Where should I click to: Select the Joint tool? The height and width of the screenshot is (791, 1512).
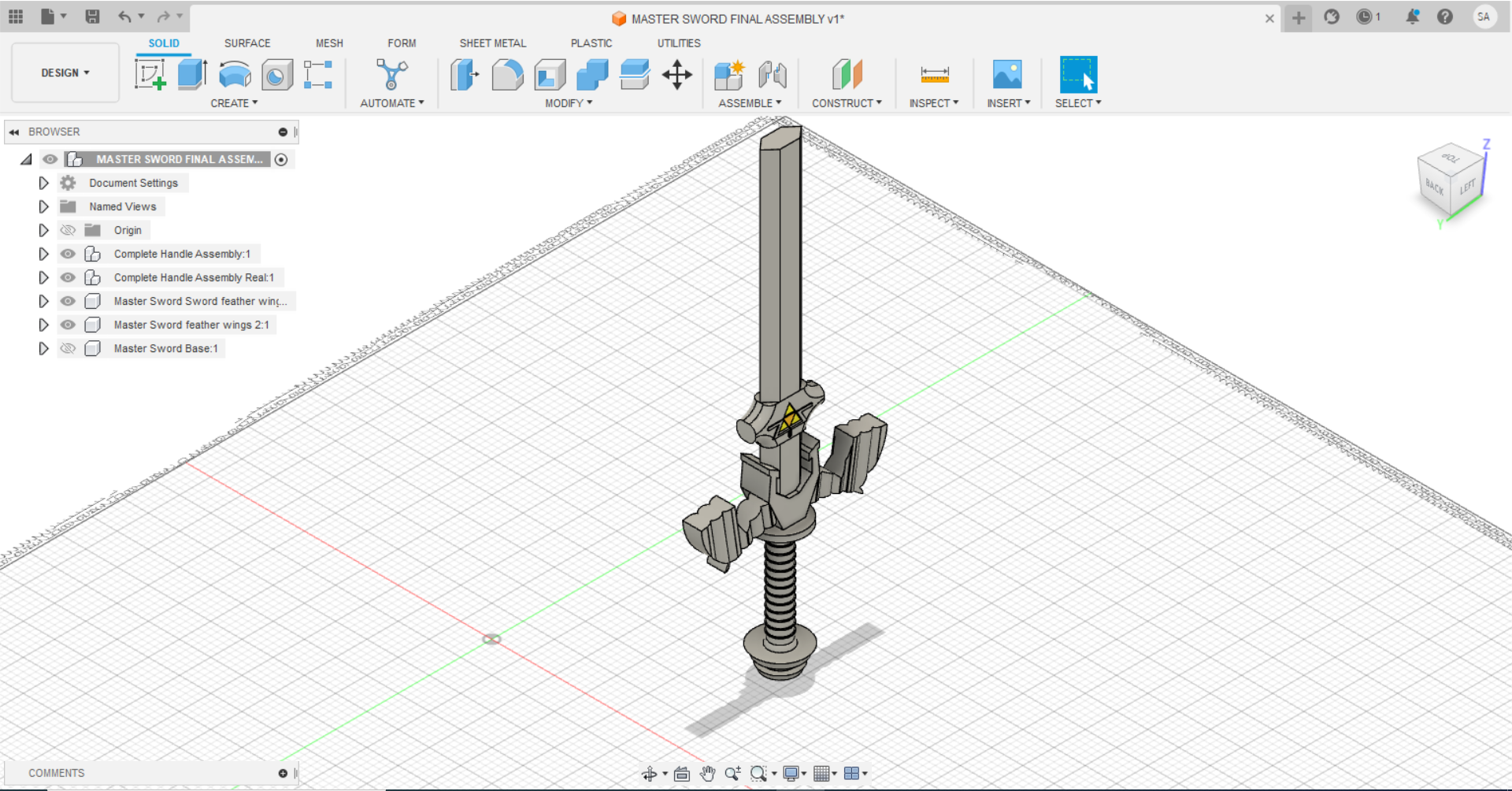[773, 75]
